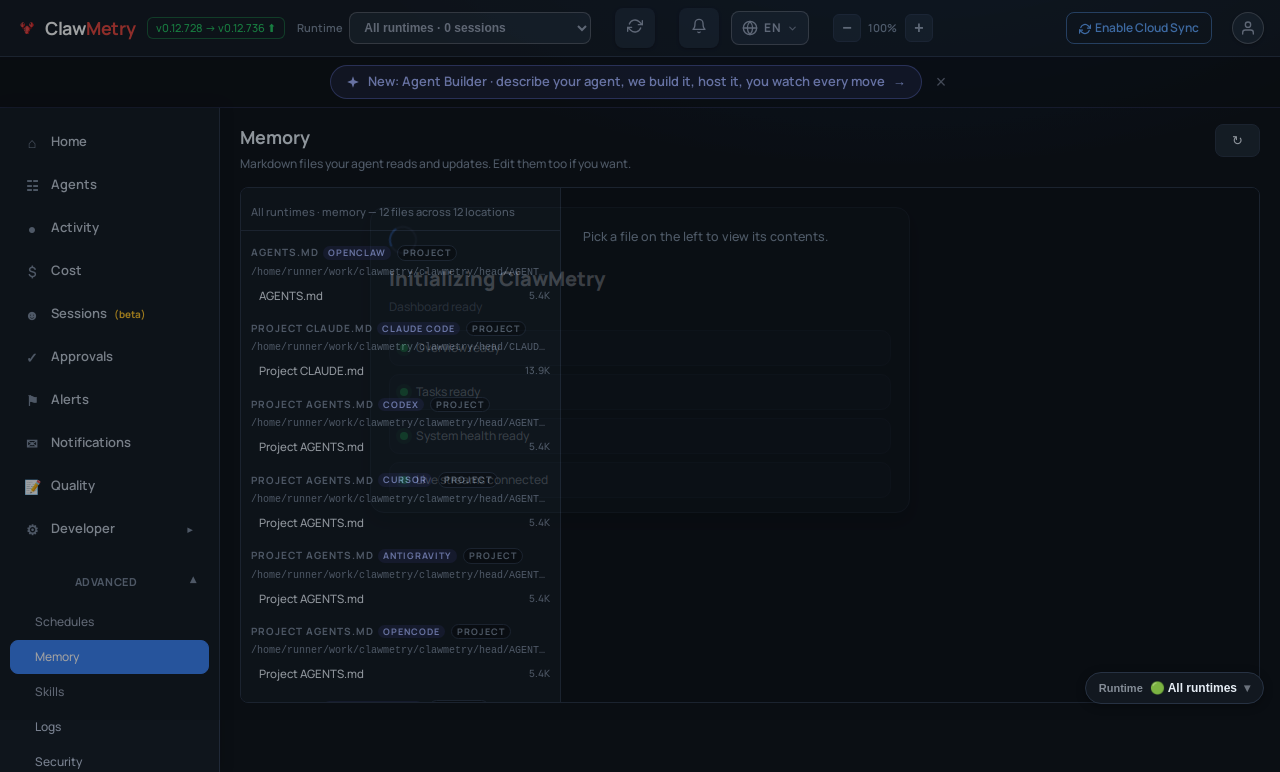
Task: Click Enable Cloud Sync button
Action: point(1139,28)
